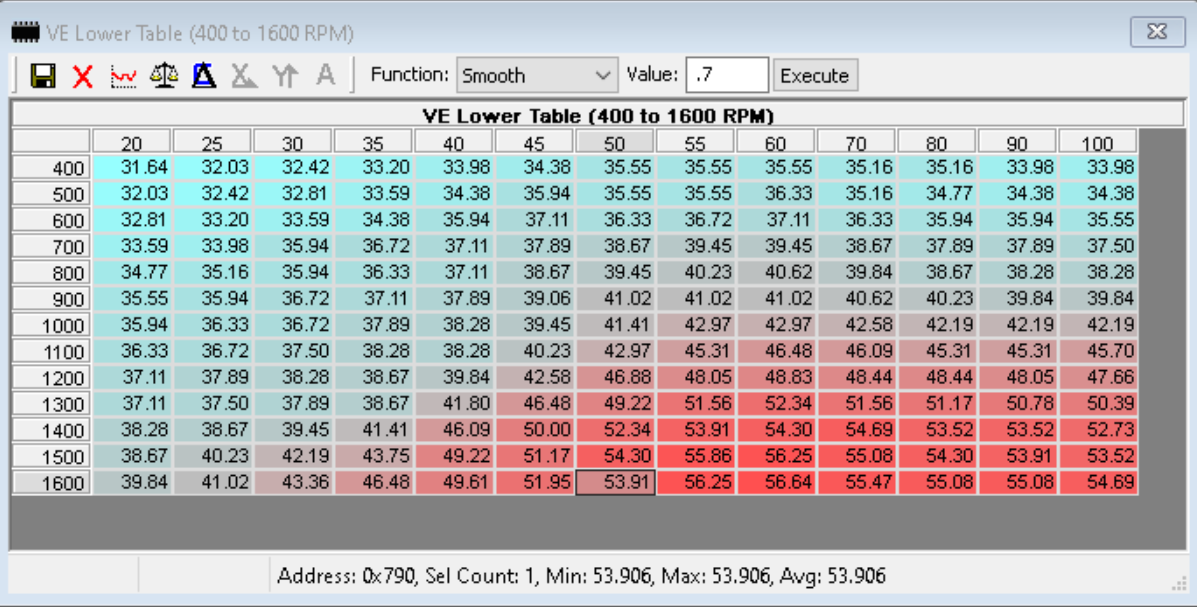
Task: Click the blank top-left table corner cell
Action: click(51, 141)
